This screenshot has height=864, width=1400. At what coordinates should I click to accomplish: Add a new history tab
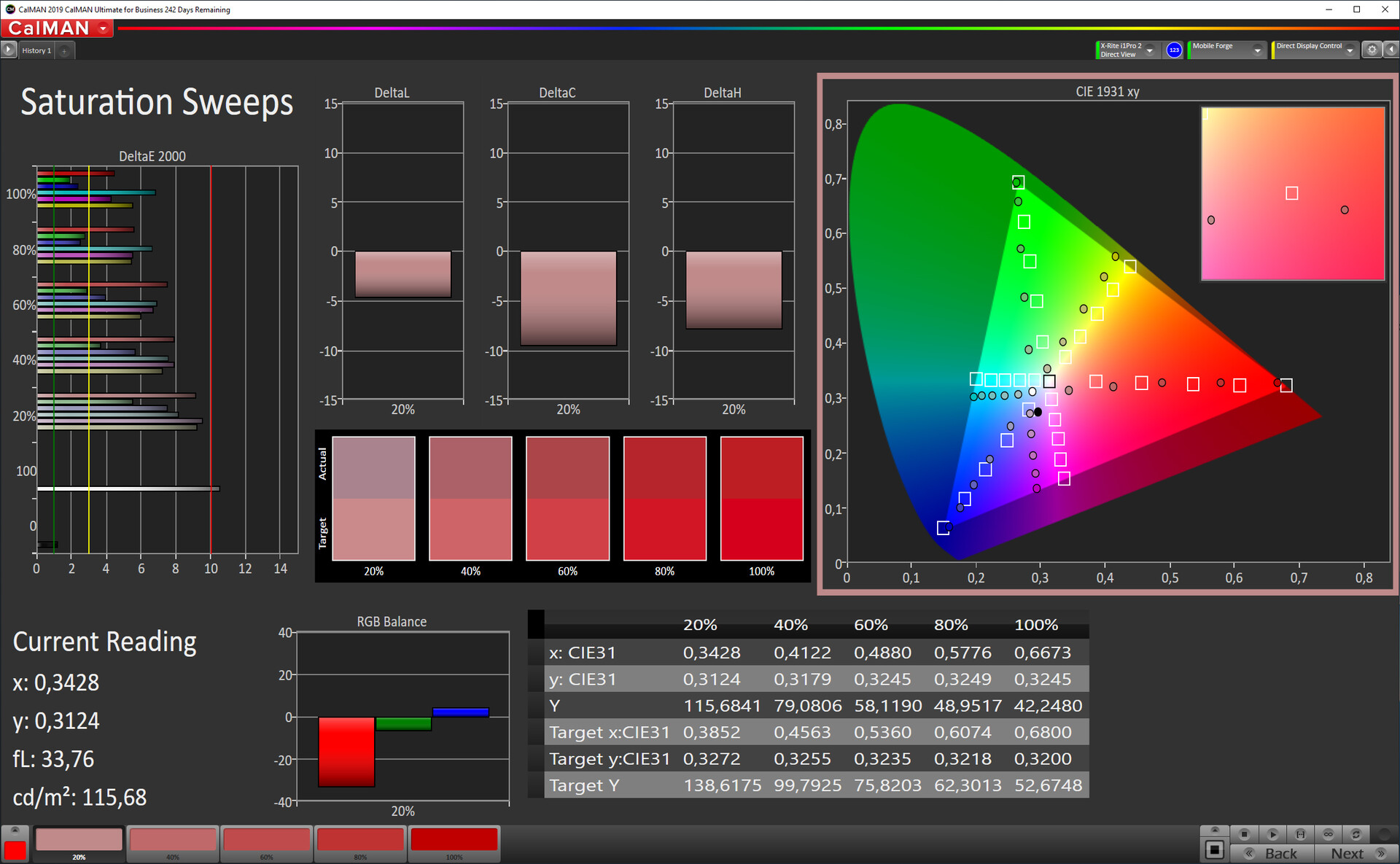point(64,50)
